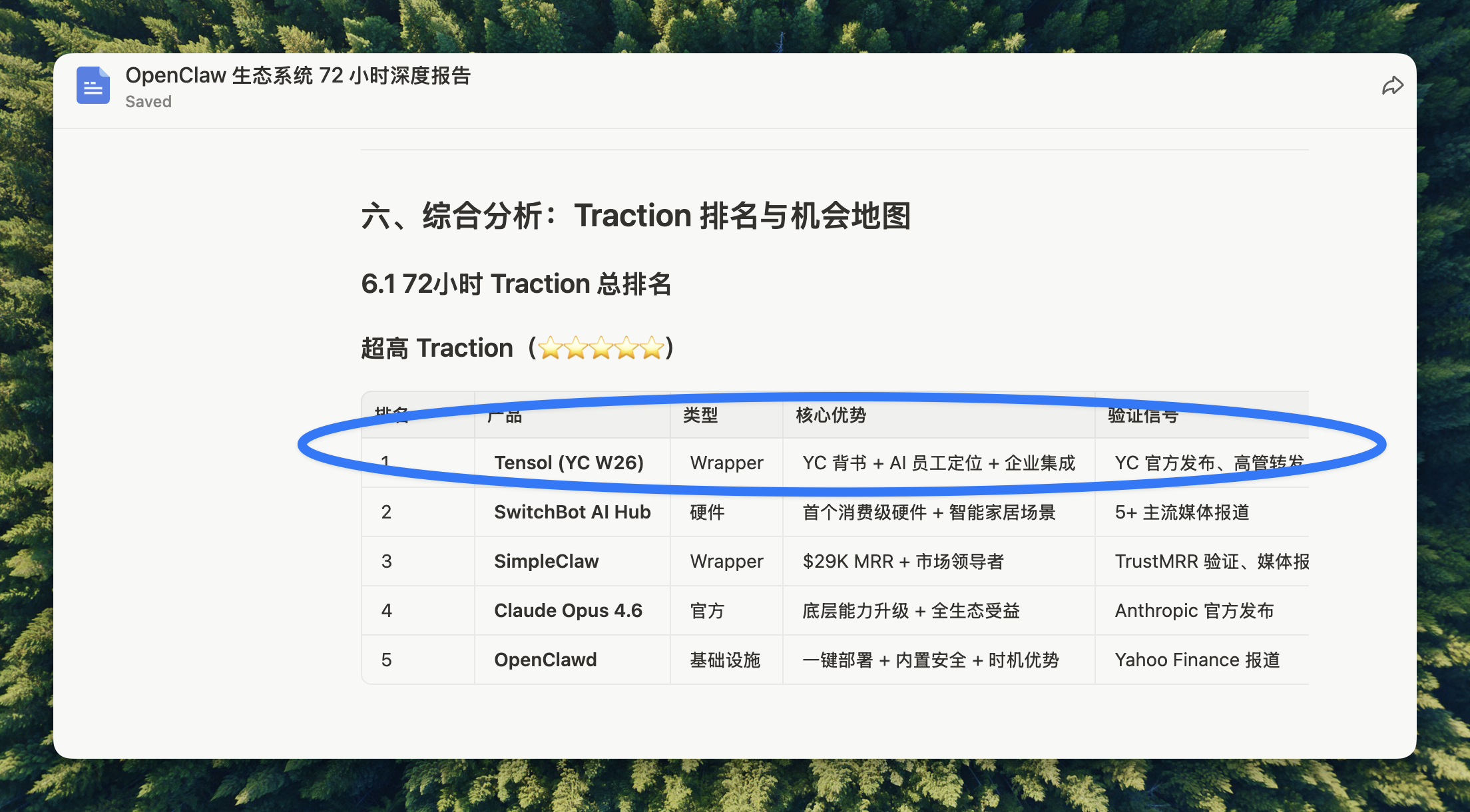Click the 核心优势 column header
The height and width of the screenshot is (812, 1470).
831,415
